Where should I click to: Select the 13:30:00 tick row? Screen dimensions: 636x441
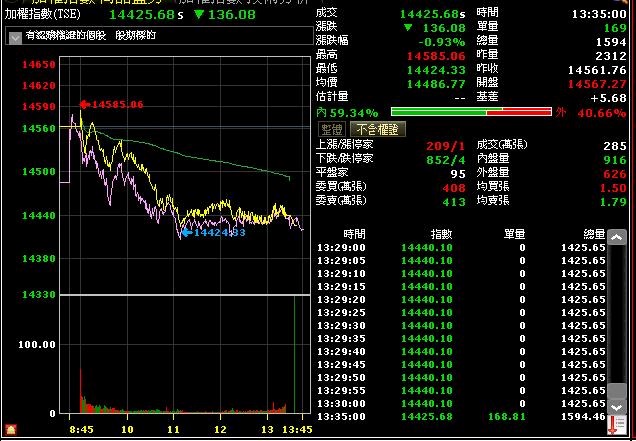tap(461, 404)
